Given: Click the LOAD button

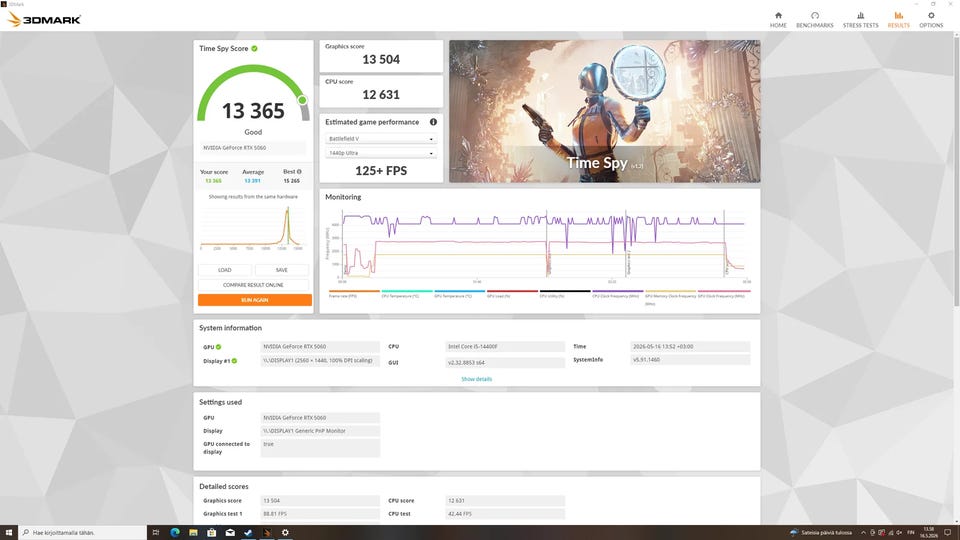Looking at the screenshot, I should pos(225,270).
